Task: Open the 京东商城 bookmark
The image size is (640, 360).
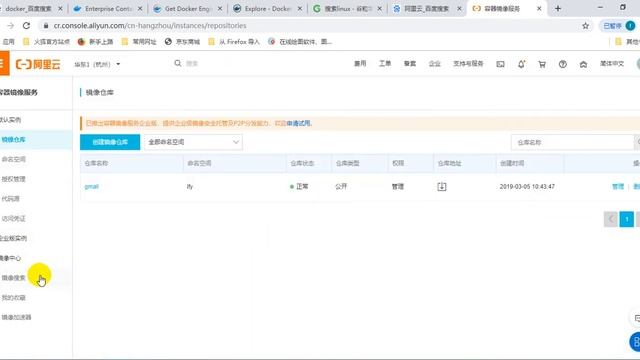Action: 182,42
